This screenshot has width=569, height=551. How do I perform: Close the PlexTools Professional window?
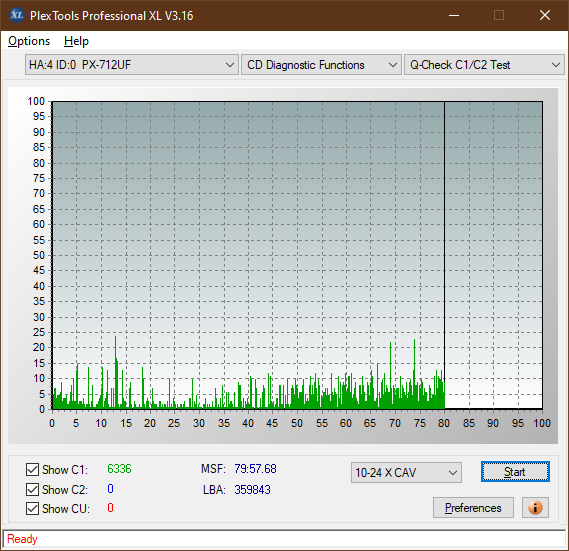coord(545,15)
